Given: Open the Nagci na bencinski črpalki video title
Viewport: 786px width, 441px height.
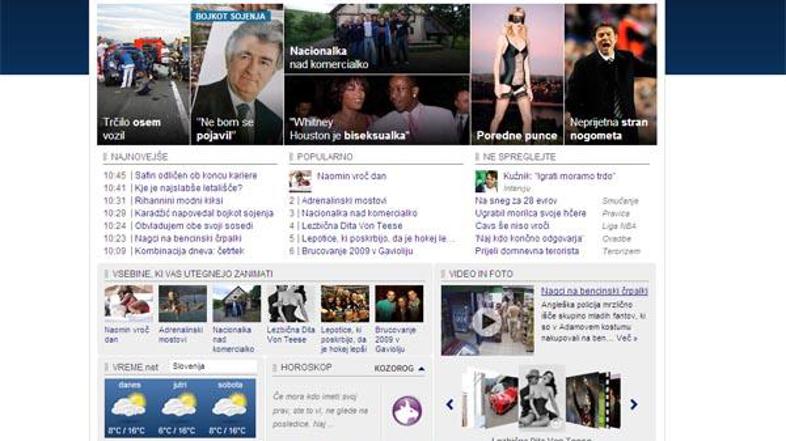Looking at the screenshot, I should tap(594, 291).
